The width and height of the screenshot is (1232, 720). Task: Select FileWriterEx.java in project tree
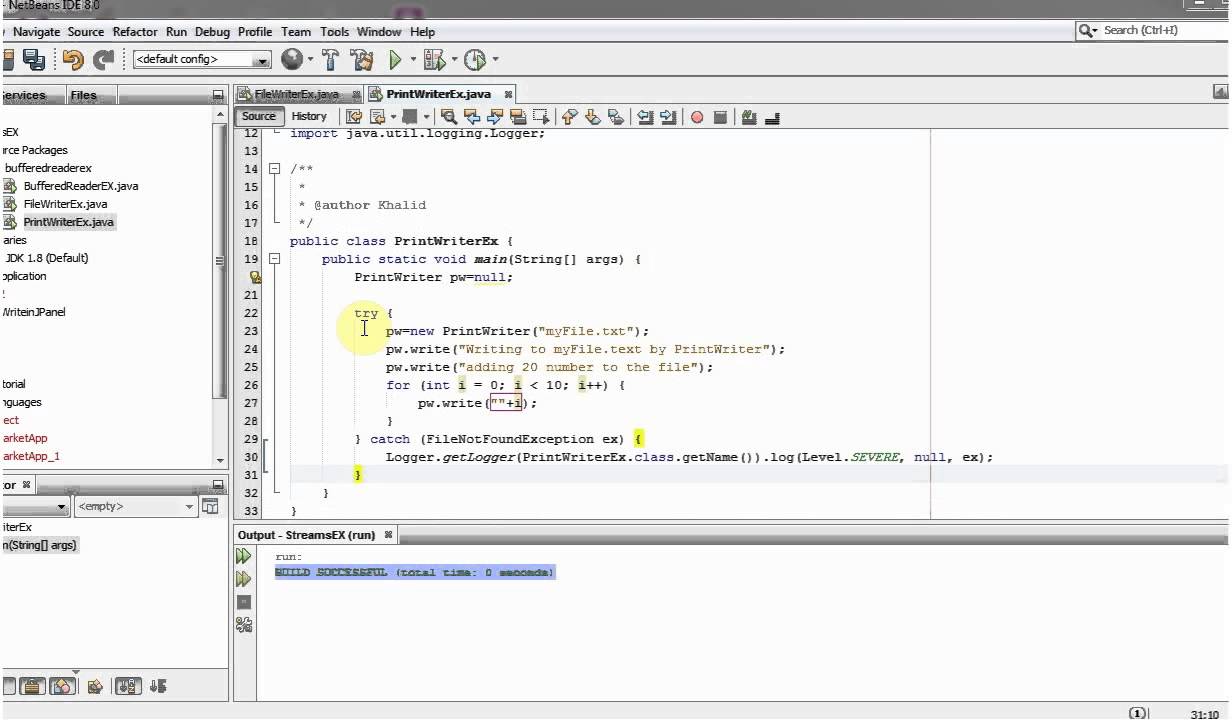(x=65, y=204)
